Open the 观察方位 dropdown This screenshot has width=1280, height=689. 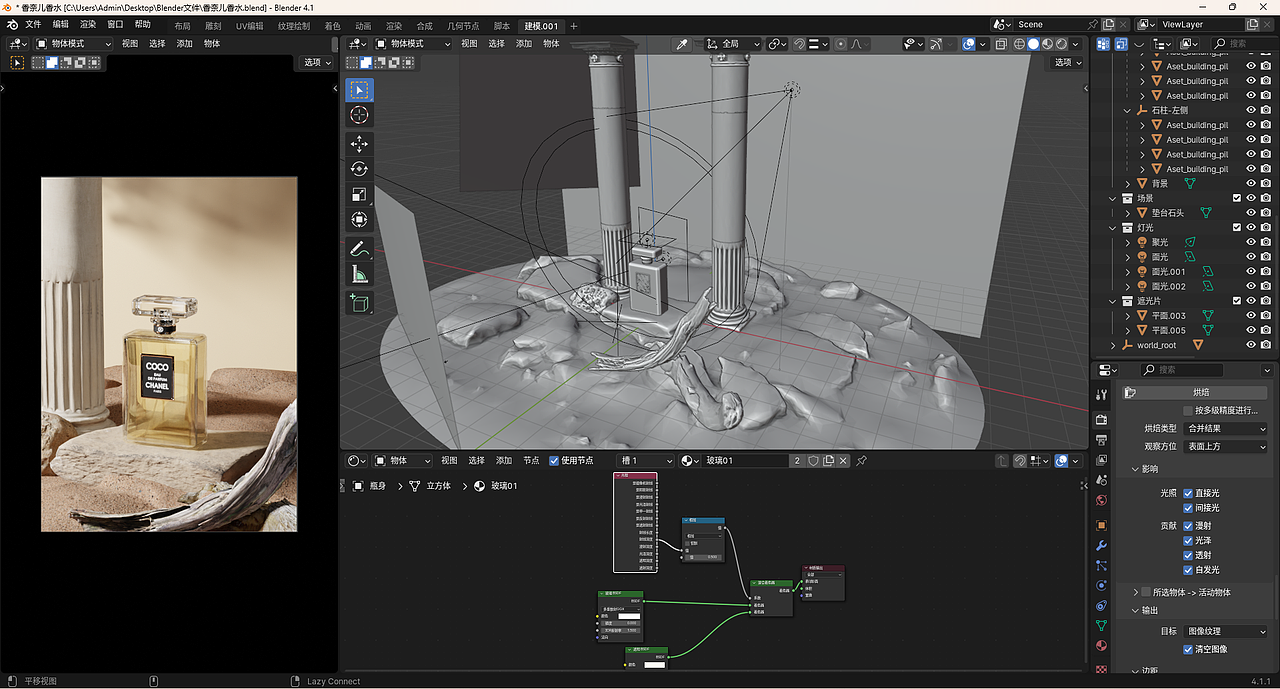[x=1225, y=446]
